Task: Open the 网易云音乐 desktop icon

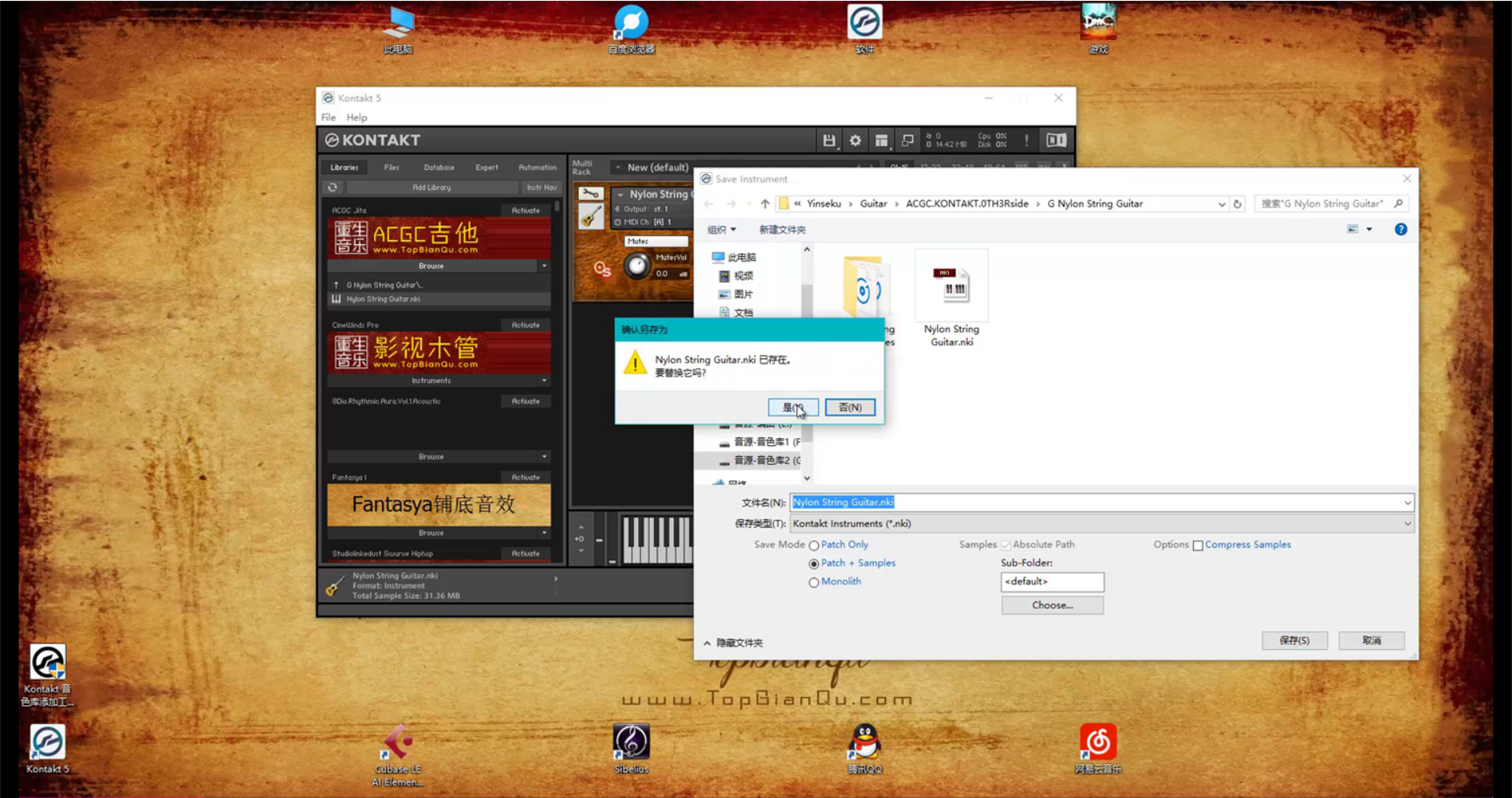Action: 1098,748
